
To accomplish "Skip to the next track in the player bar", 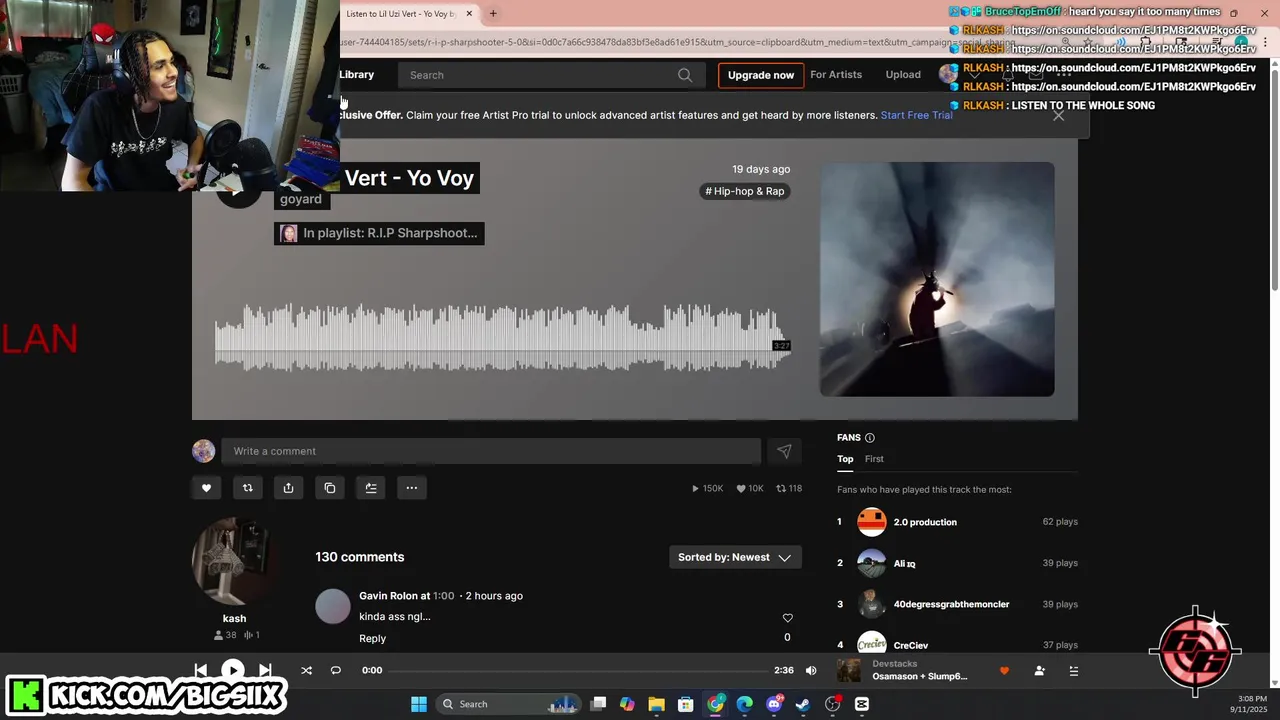I will pos(265,670).
